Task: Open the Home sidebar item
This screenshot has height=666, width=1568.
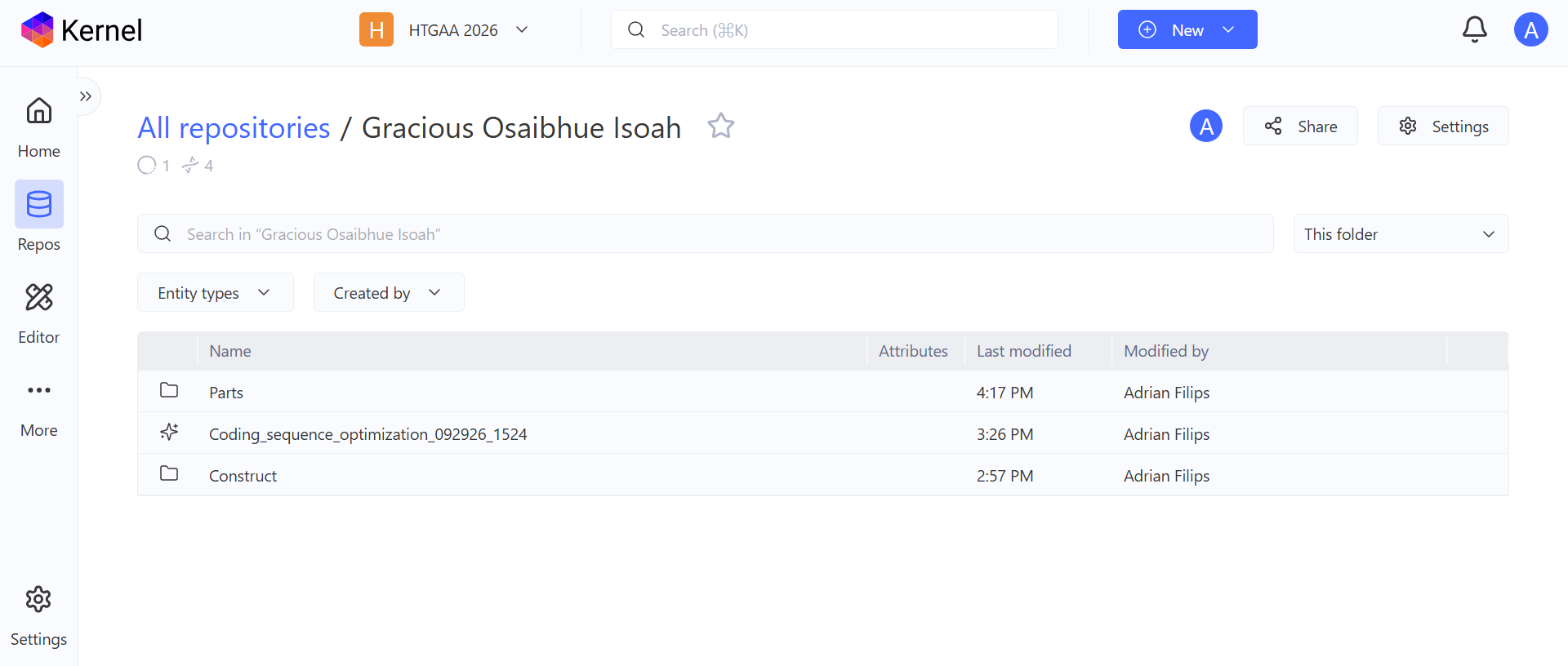Action: click(x=38, y=127)
